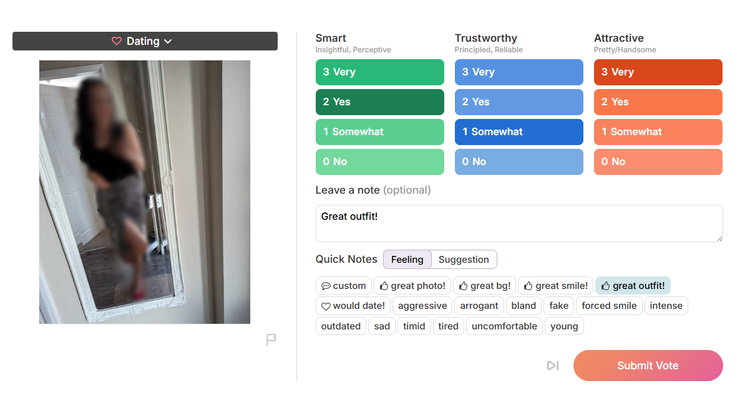Rate Attractive as 3 Very
Viewport: 750px width, 406px height.
[x=657, y=72]
